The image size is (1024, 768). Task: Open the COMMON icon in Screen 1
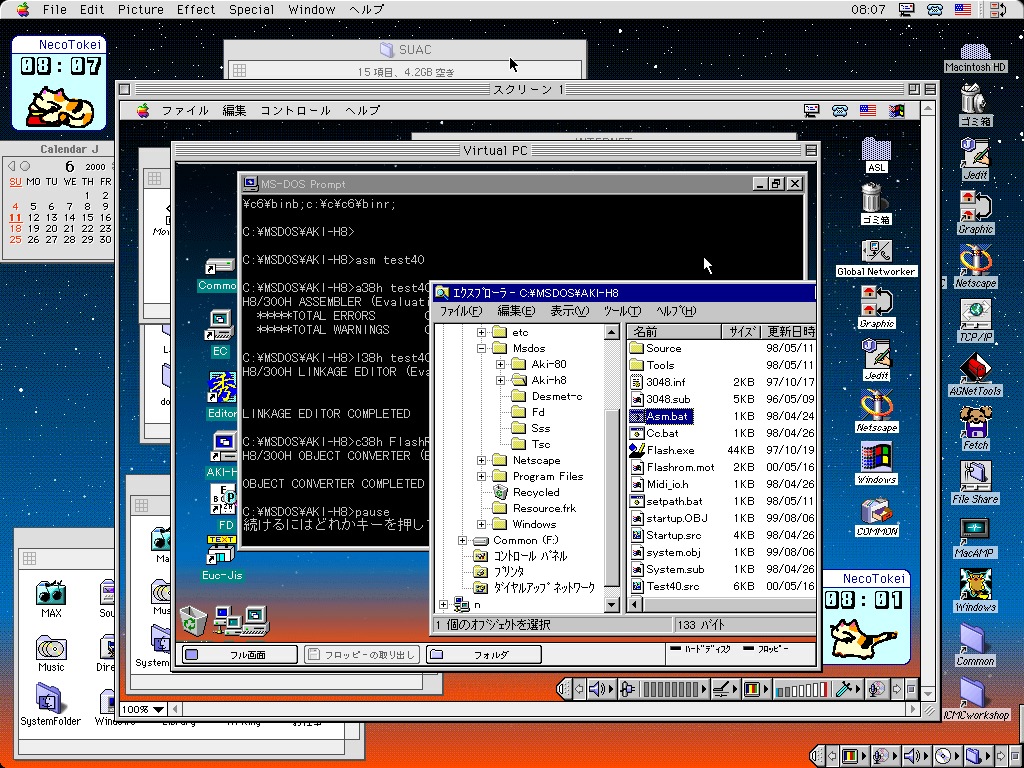pos(876,517)
